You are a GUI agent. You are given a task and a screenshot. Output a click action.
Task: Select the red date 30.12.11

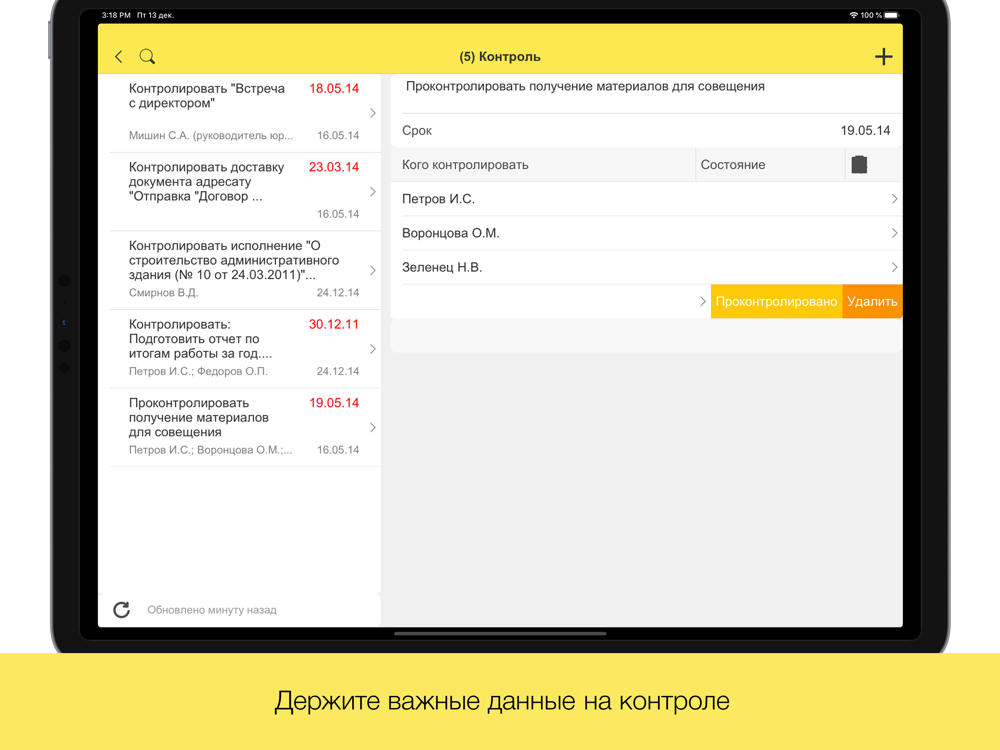334,325
